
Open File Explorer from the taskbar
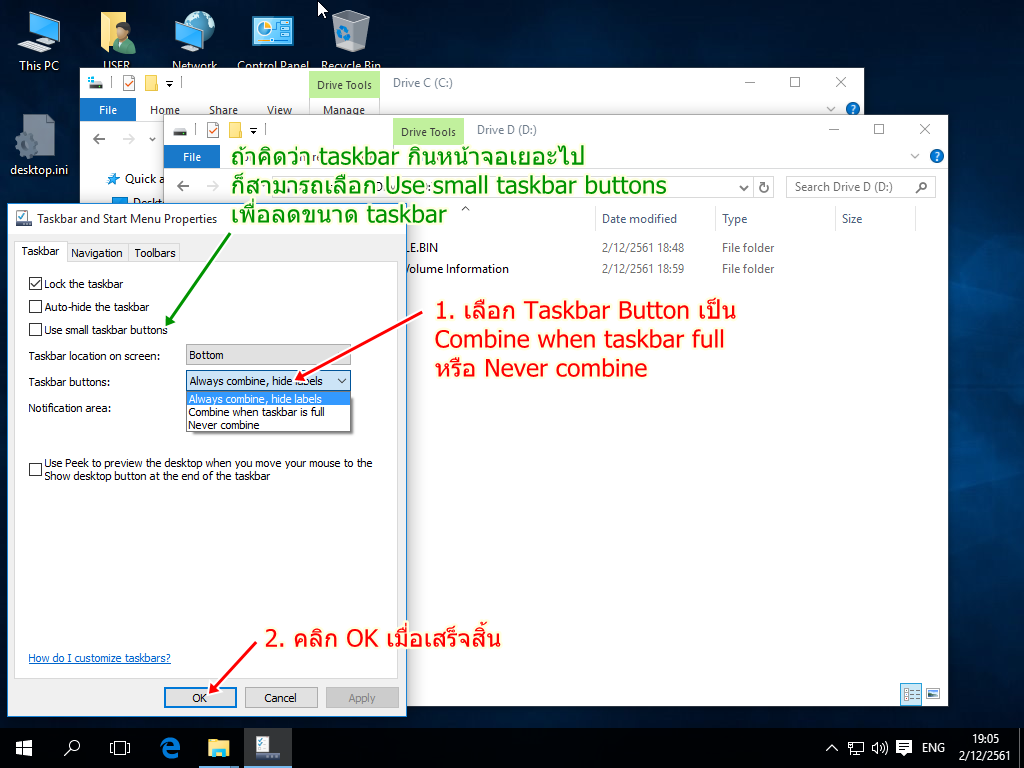tap(218, 747)
